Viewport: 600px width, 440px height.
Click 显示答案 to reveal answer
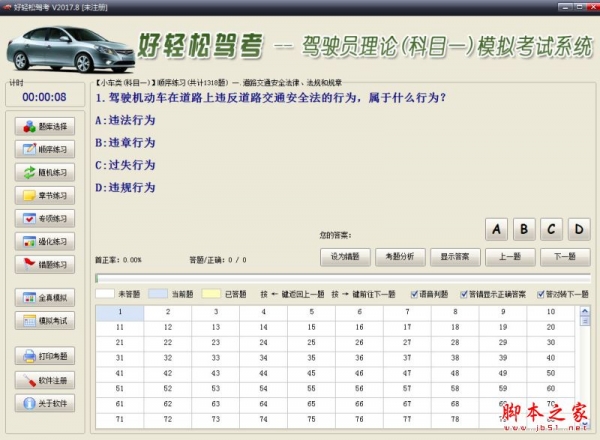[x=455, y=256]
